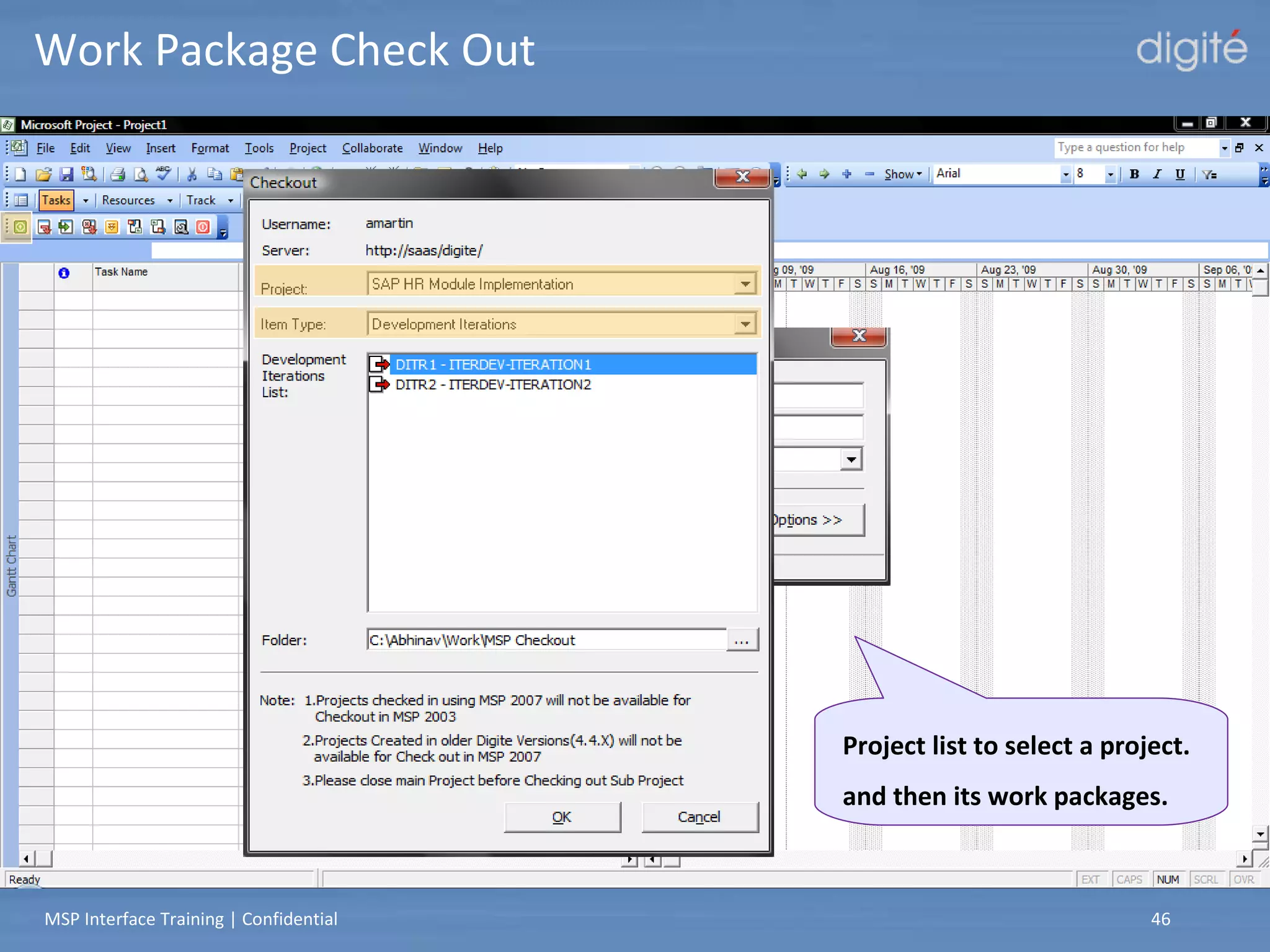This screenshot has height=952, width=1270.
Task: Open the dropdown in background dialog
Action: click(x=851, y=459)
